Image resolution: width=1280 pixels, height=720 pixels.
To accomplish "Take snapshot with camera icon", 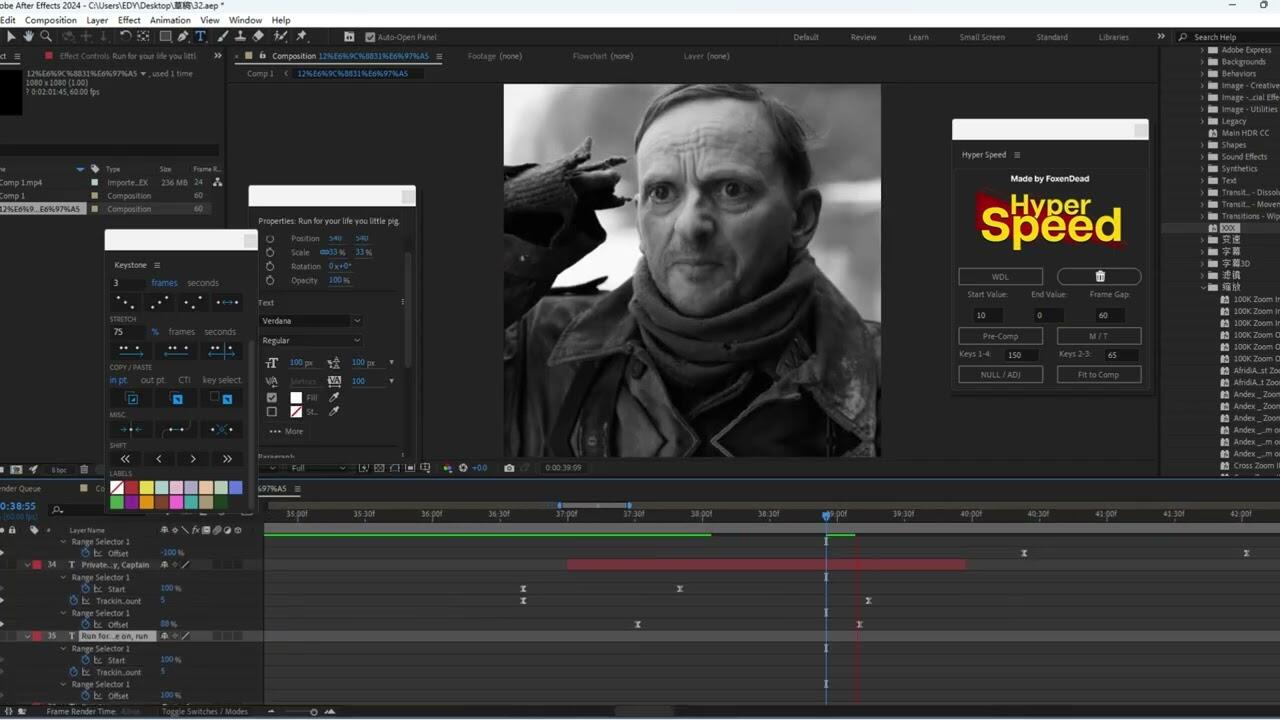I will click(x=509, y=468).
